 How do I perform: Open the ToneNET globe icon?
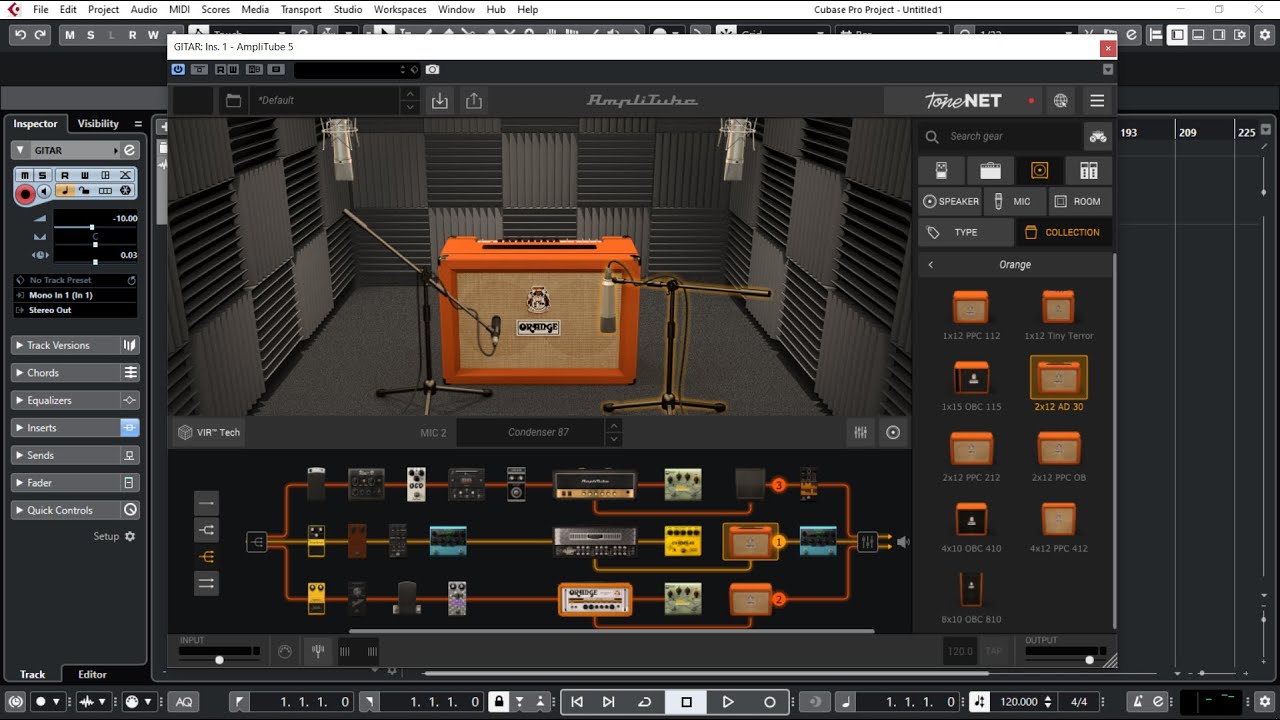[x=1061, y=100]
